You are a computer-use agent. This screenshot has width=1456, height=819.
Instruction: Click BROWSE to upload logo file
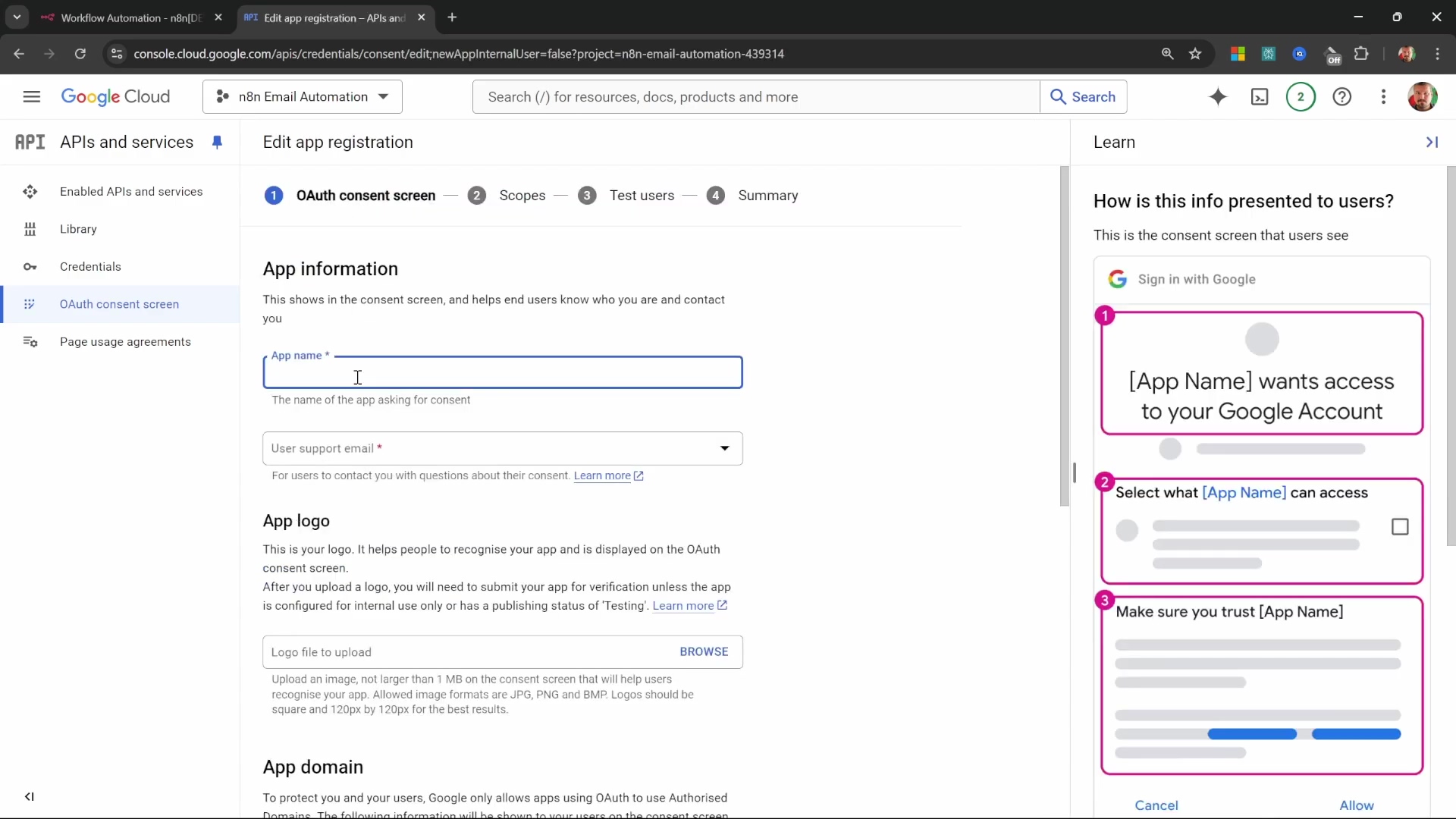tap(704, 652)
